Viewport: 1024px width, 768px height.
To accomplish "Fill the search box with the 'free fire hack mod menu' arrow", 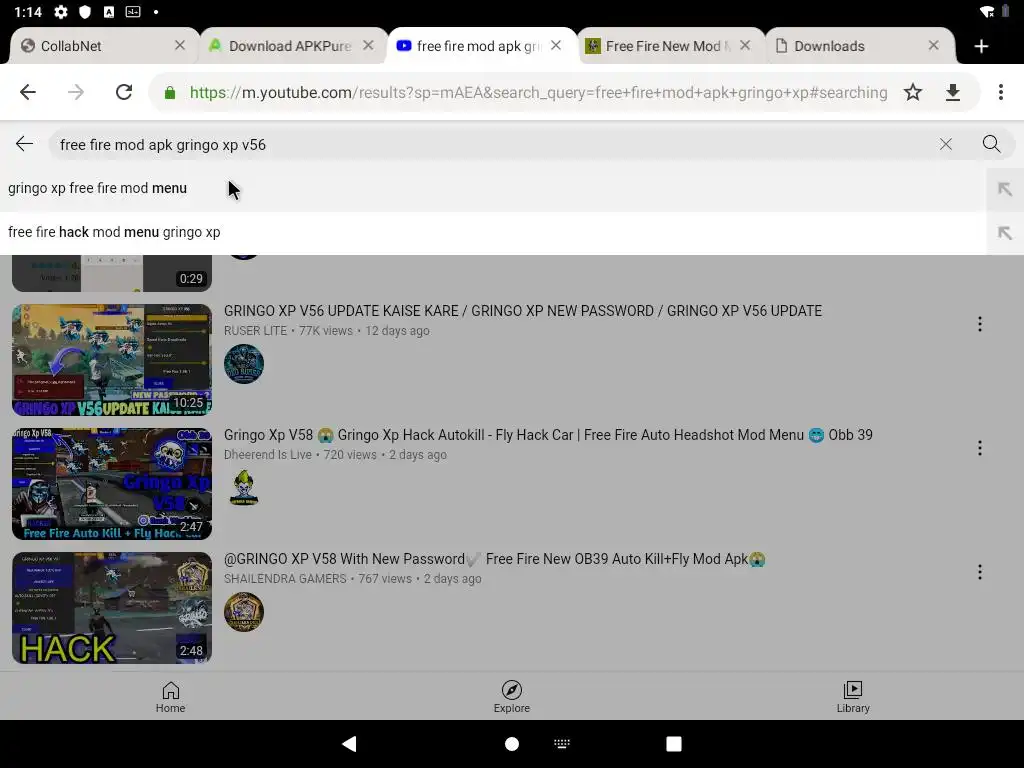I will coord(1004,233).
